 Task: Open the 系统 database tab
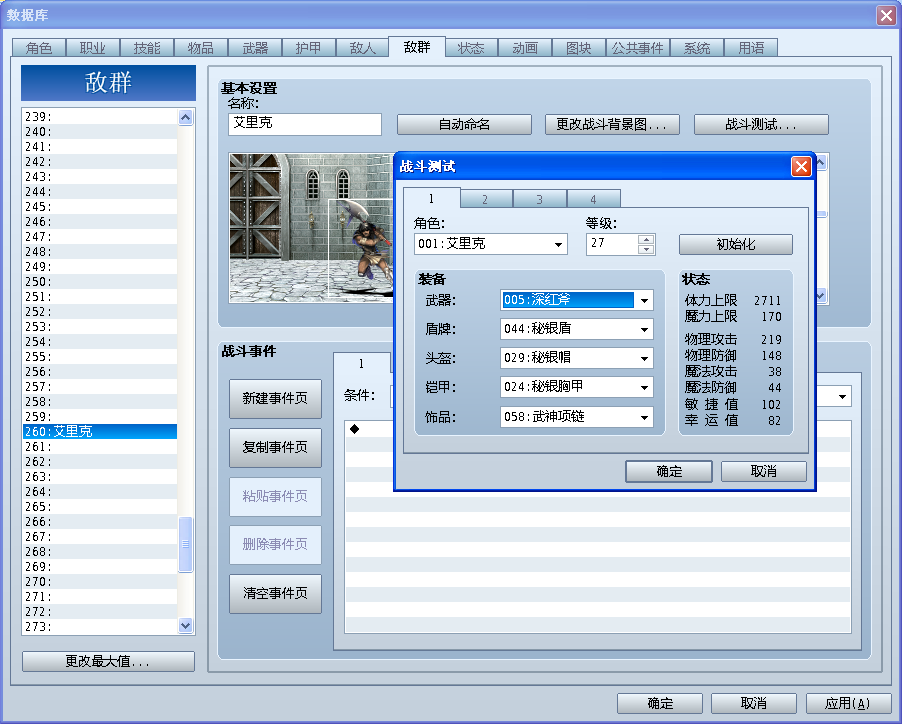pos(697,48)
